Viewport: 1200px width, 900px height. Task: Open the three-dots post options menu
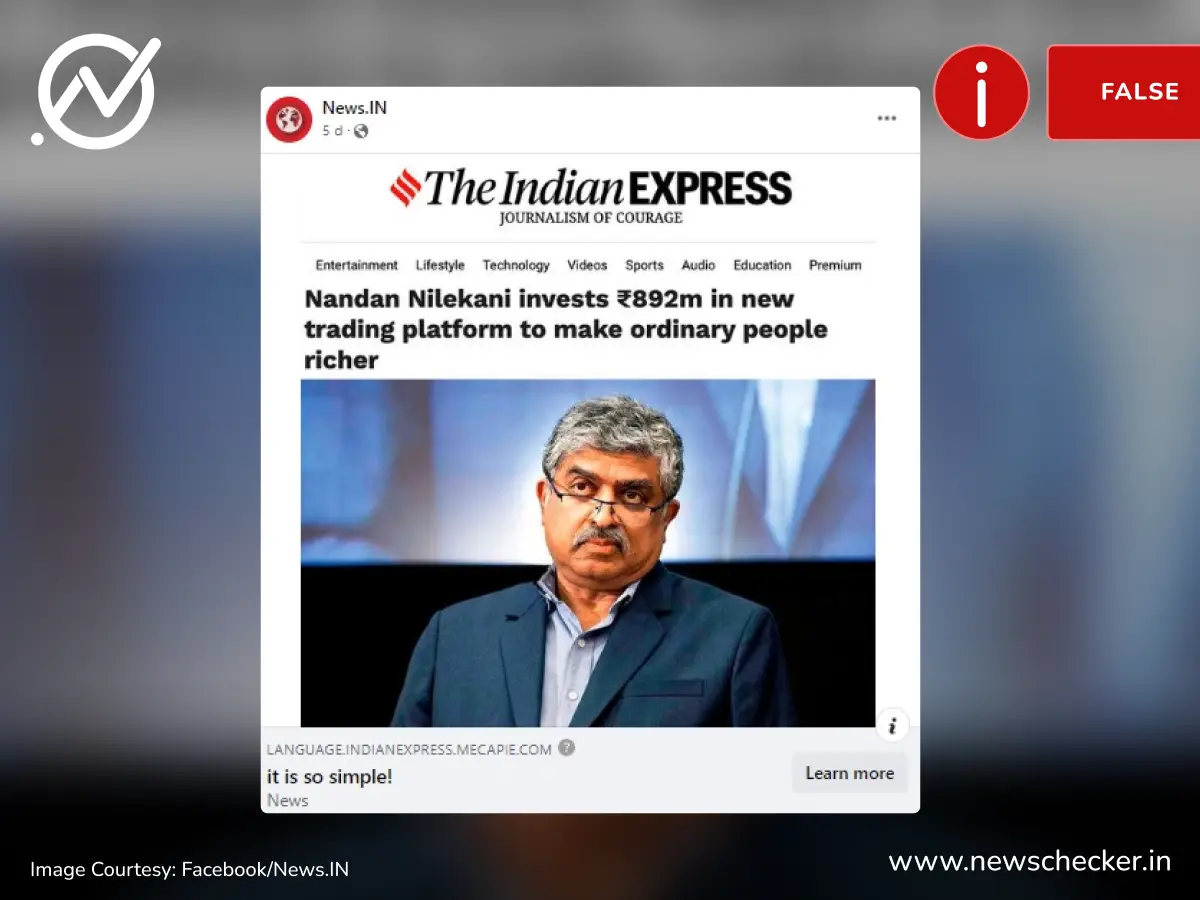(887, 118)
